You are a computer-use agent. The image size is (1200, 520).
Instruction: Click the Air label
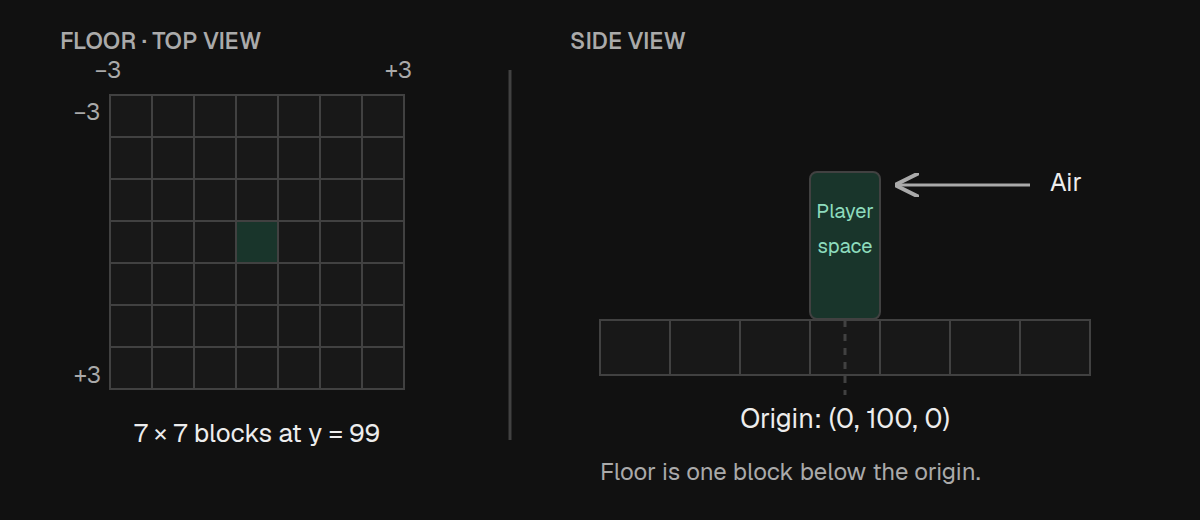[1066, 183]
